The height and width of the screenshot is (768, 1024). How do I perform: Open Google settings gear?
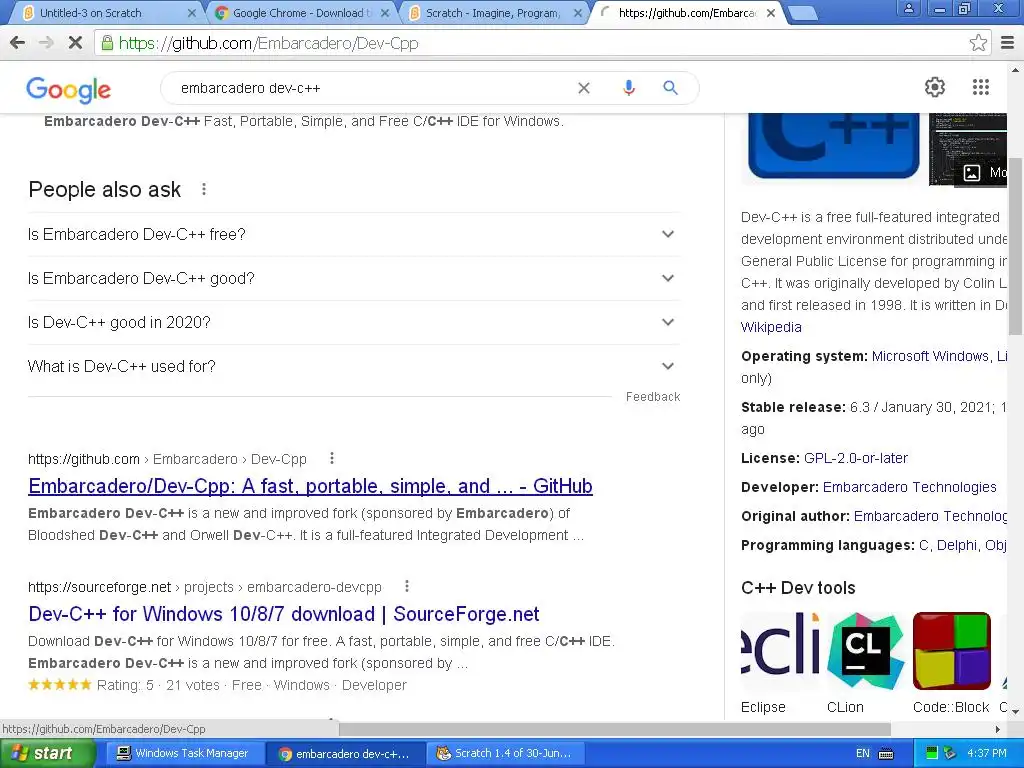pos(935,87)
